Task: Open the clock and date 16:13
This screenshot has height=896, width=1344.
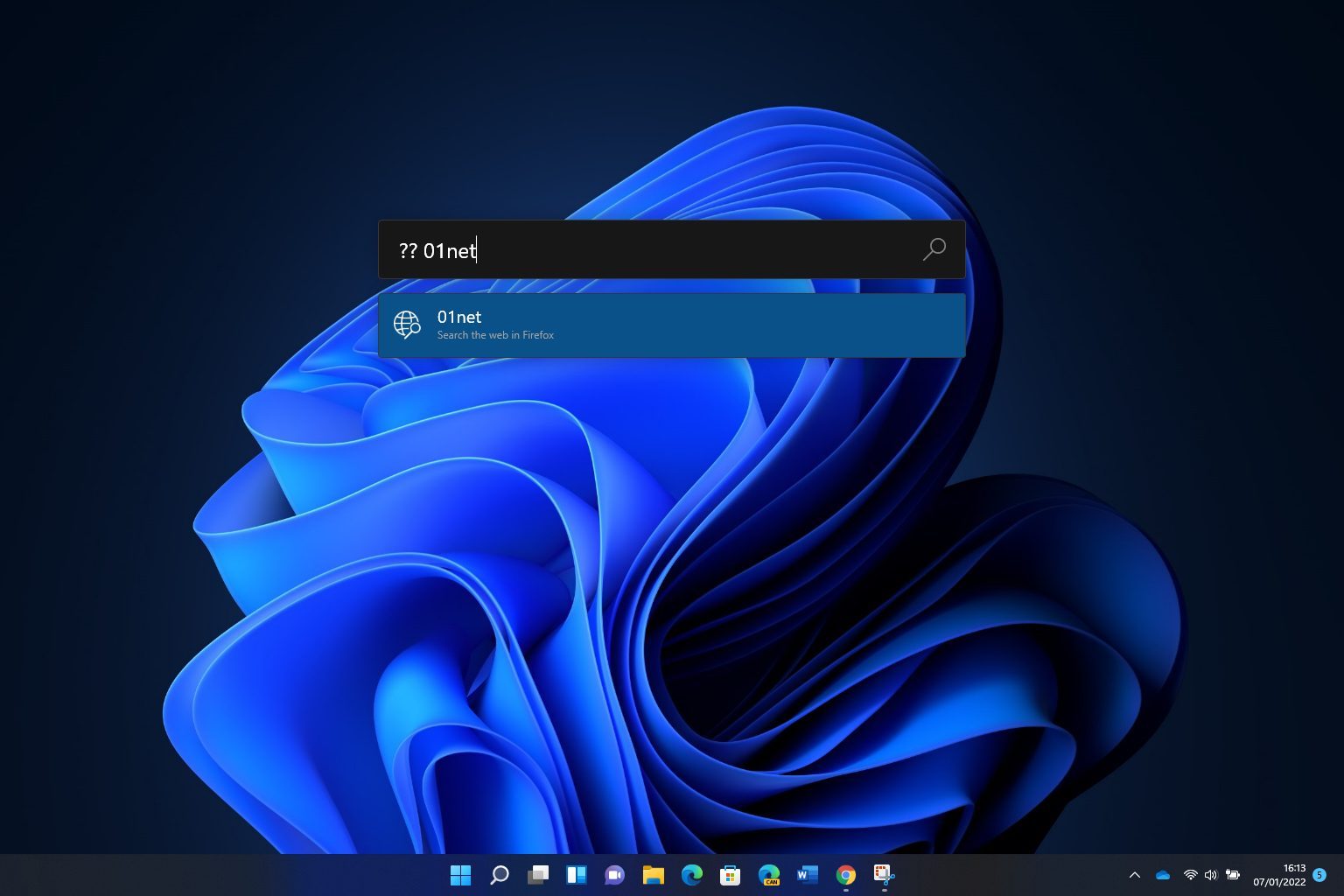Action: 1279,875
